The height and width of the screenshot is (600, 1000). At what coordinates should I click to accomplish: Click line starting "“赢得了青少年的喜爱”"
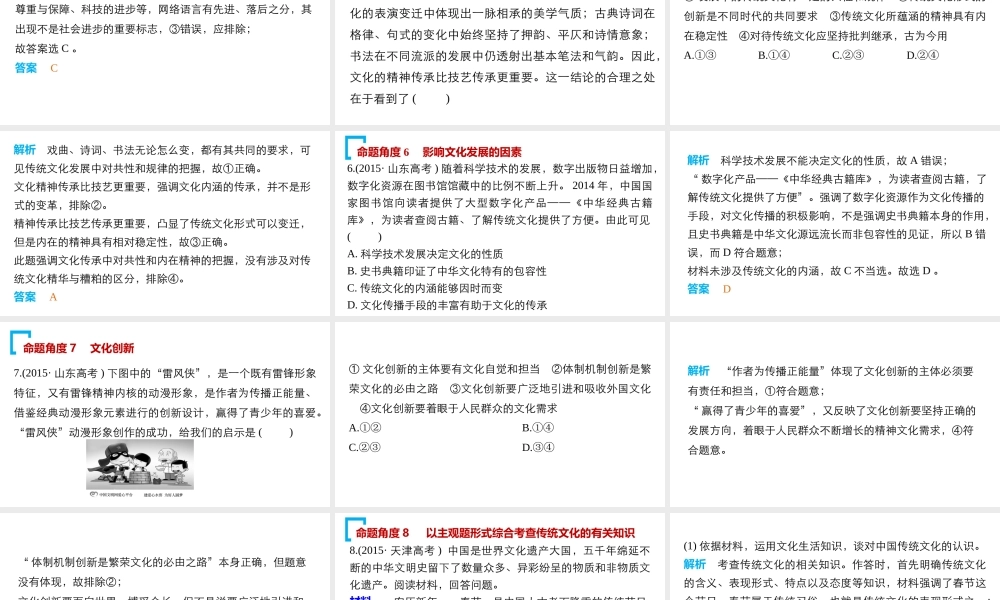(x=834, y=411)
